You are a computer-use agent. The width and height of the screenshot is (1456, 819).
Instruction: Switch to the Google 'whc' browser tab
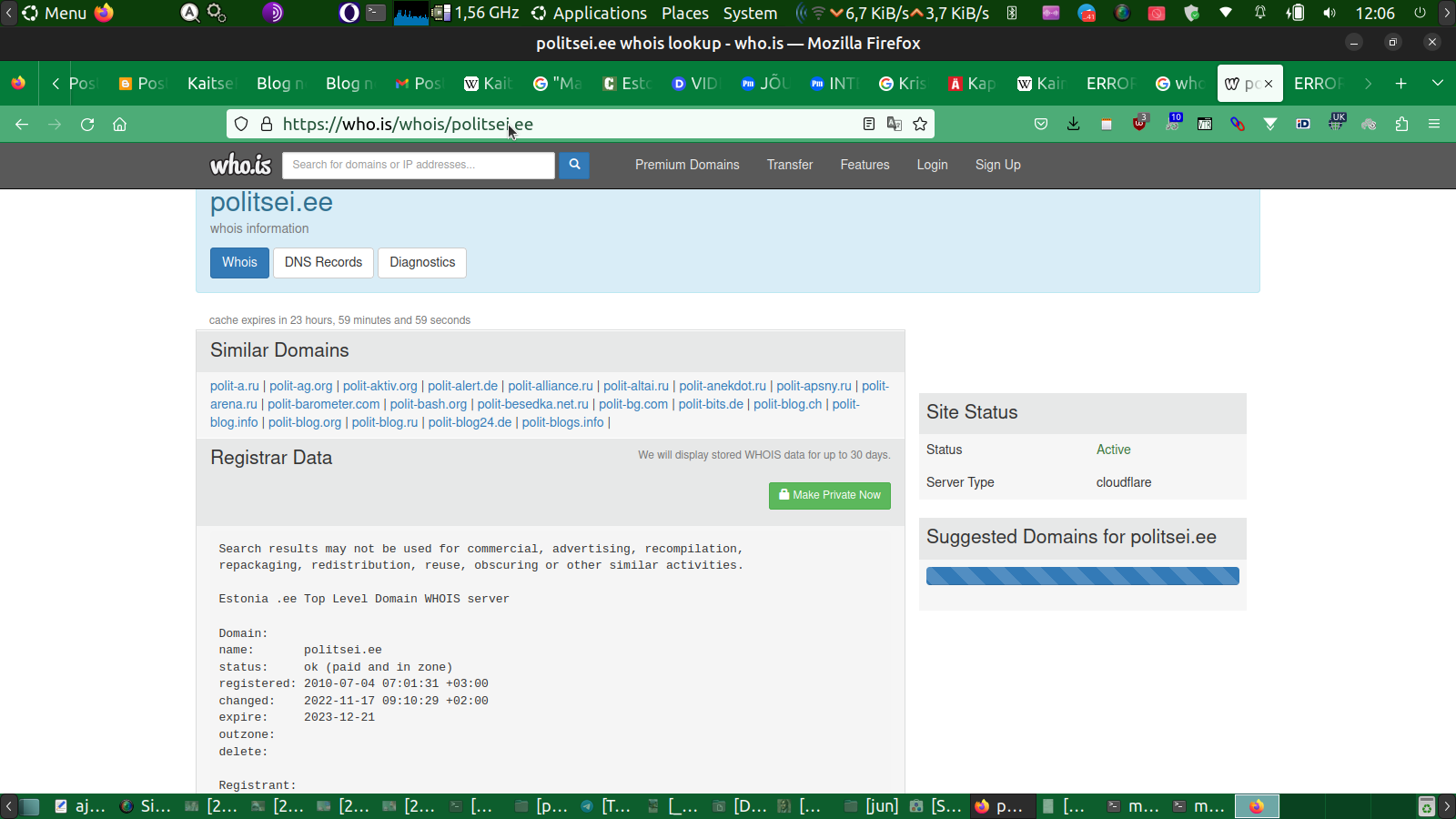[x=1179, y=84]
